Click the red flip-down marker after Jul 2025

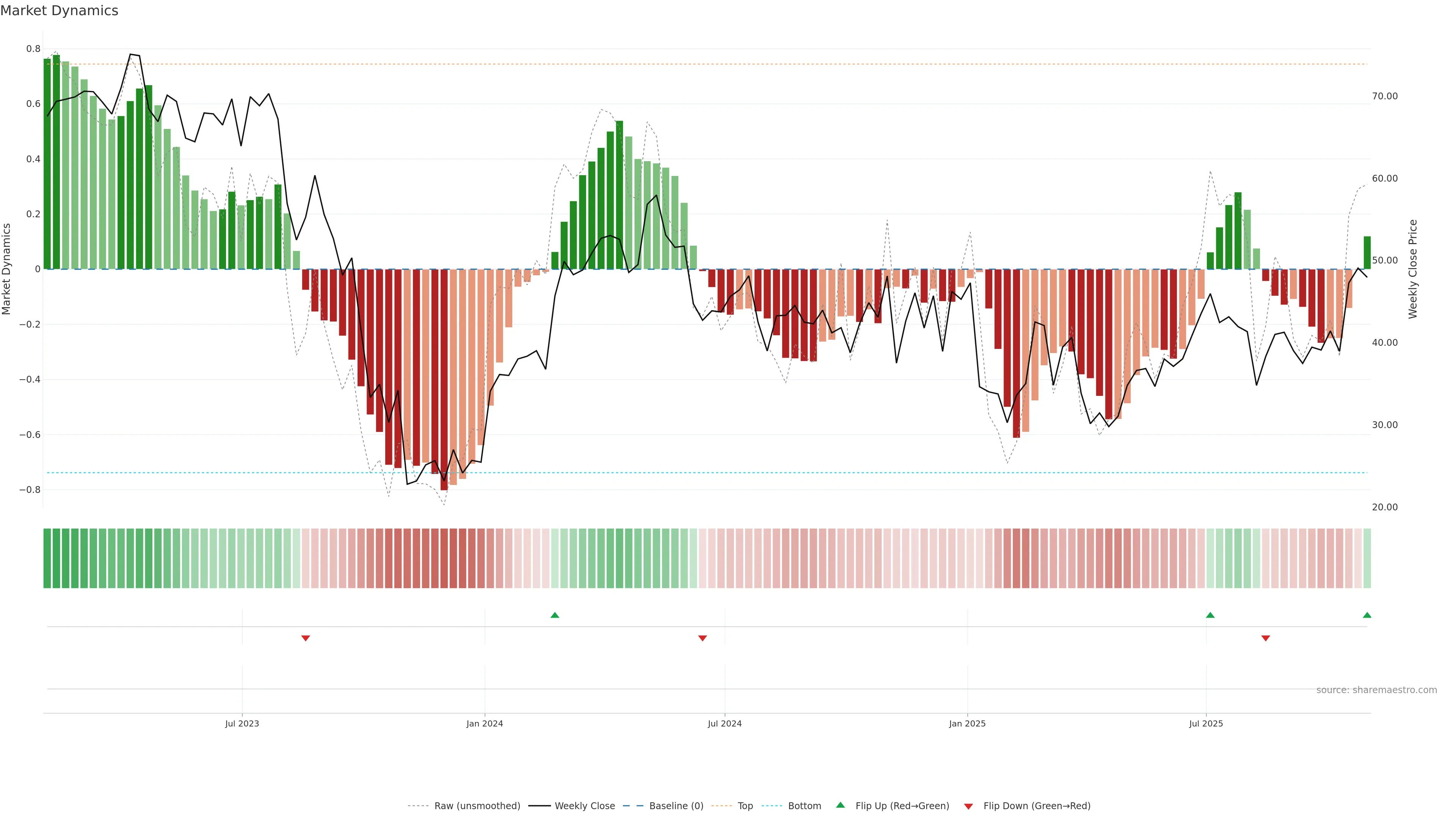coord(1266,638)
